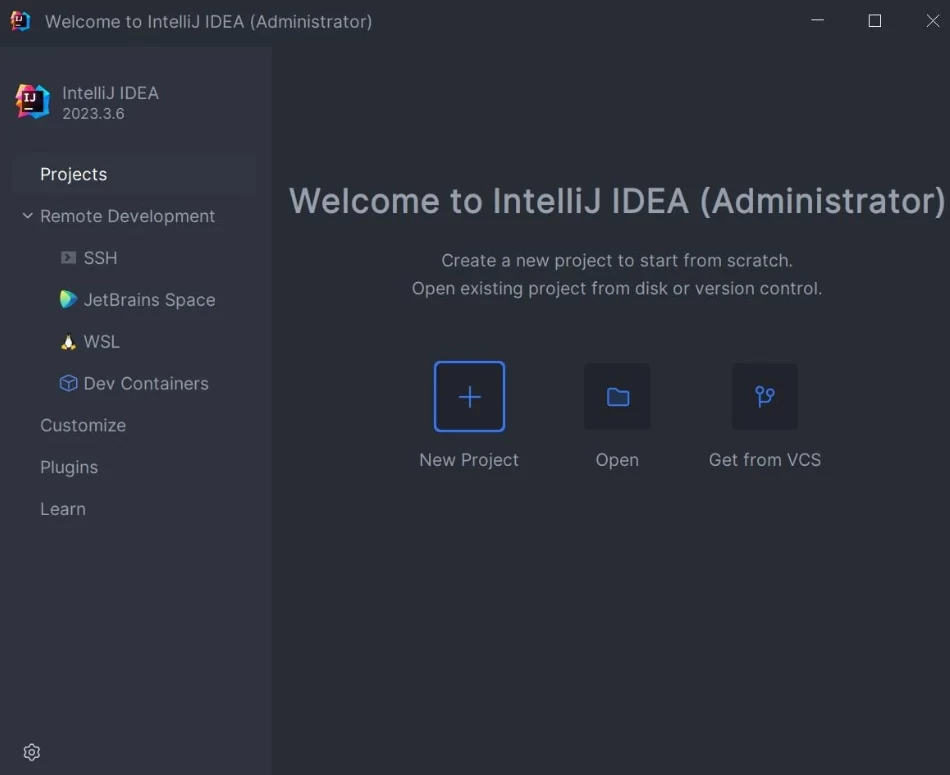Select the SSH text entry
Viewport: 950px width, 775px height.
click(100, 258)
